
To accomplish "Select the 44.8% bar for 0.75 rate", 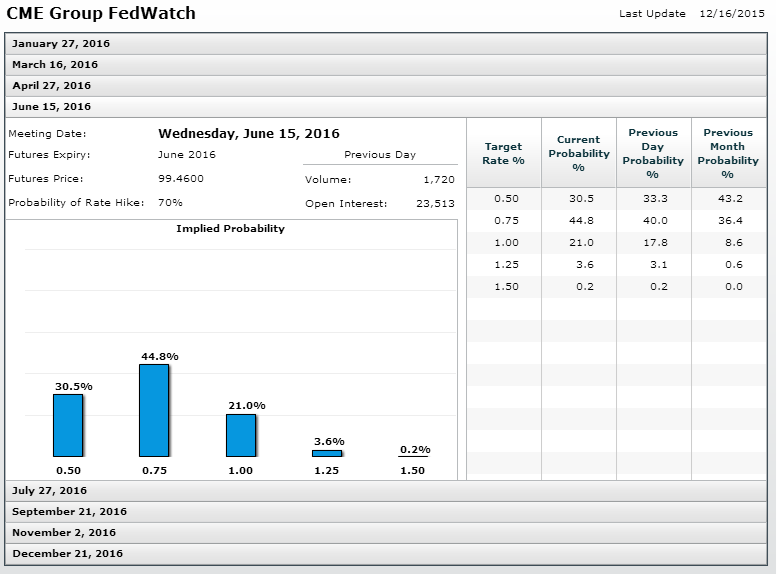I will coord(154,410).
